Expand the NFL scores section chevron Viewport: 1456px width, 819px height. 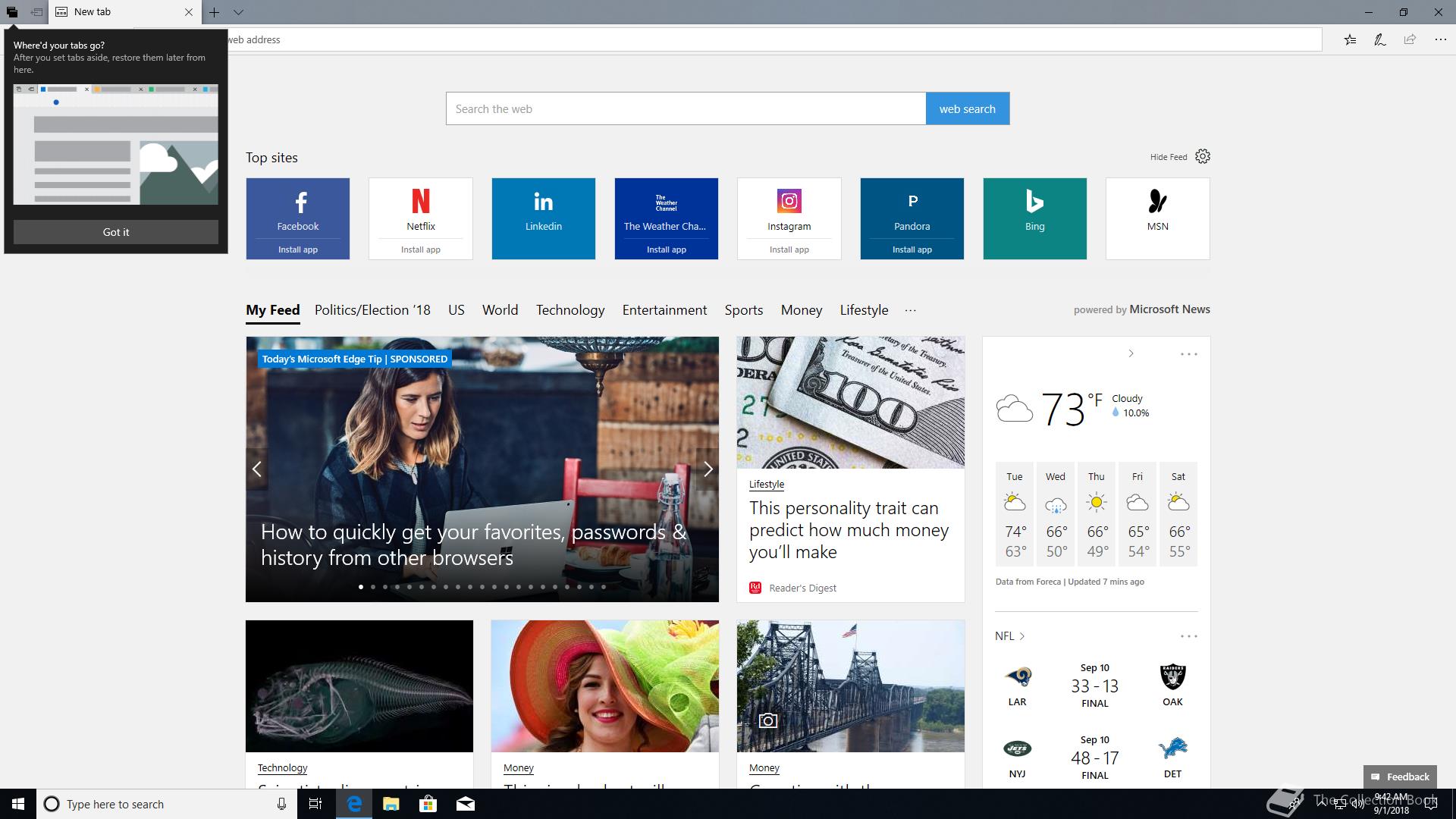click(x=1022, y=636)
